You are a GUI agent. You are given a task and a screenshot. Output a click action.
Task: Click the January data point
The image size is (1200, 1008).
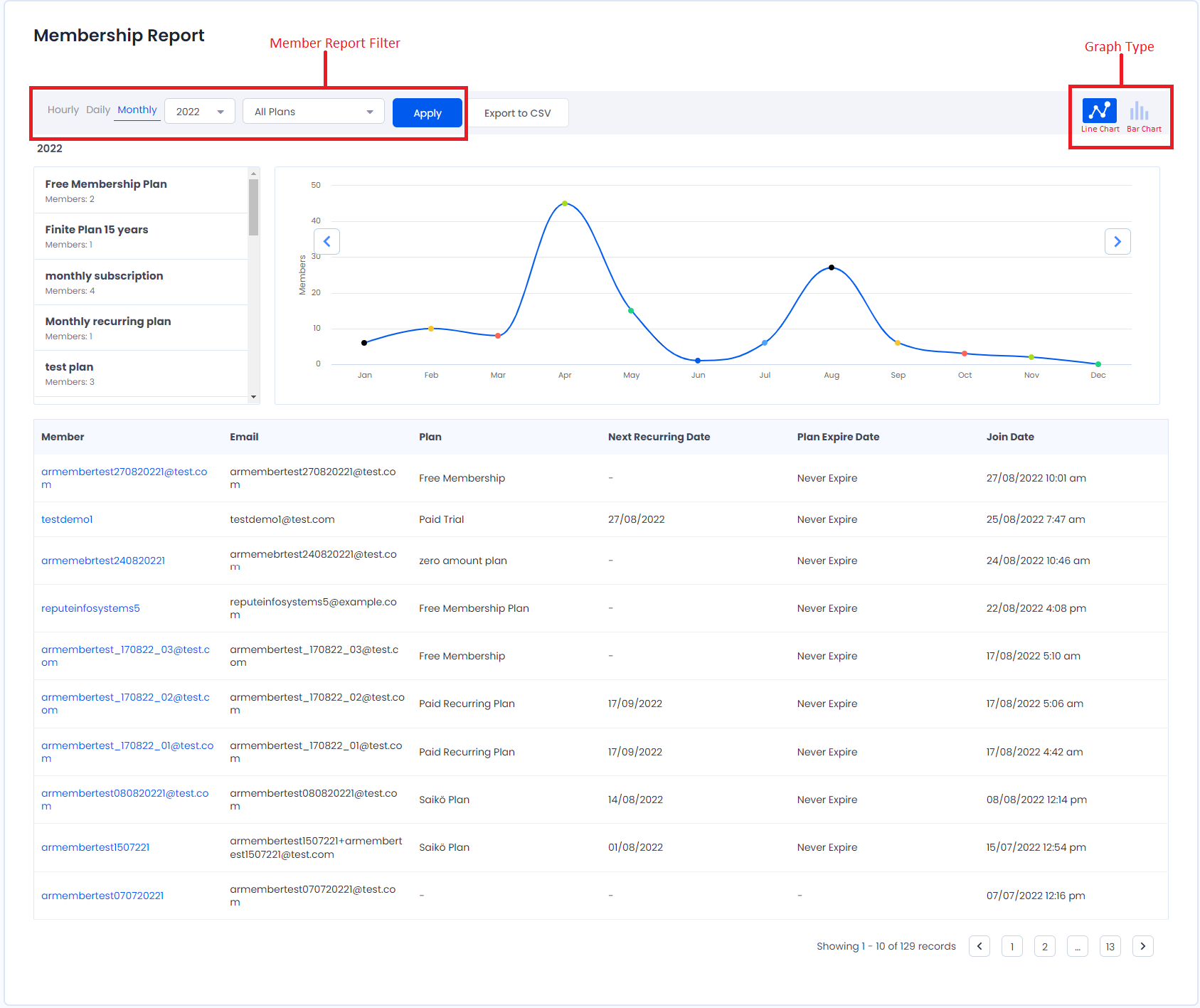click(364, 343)
